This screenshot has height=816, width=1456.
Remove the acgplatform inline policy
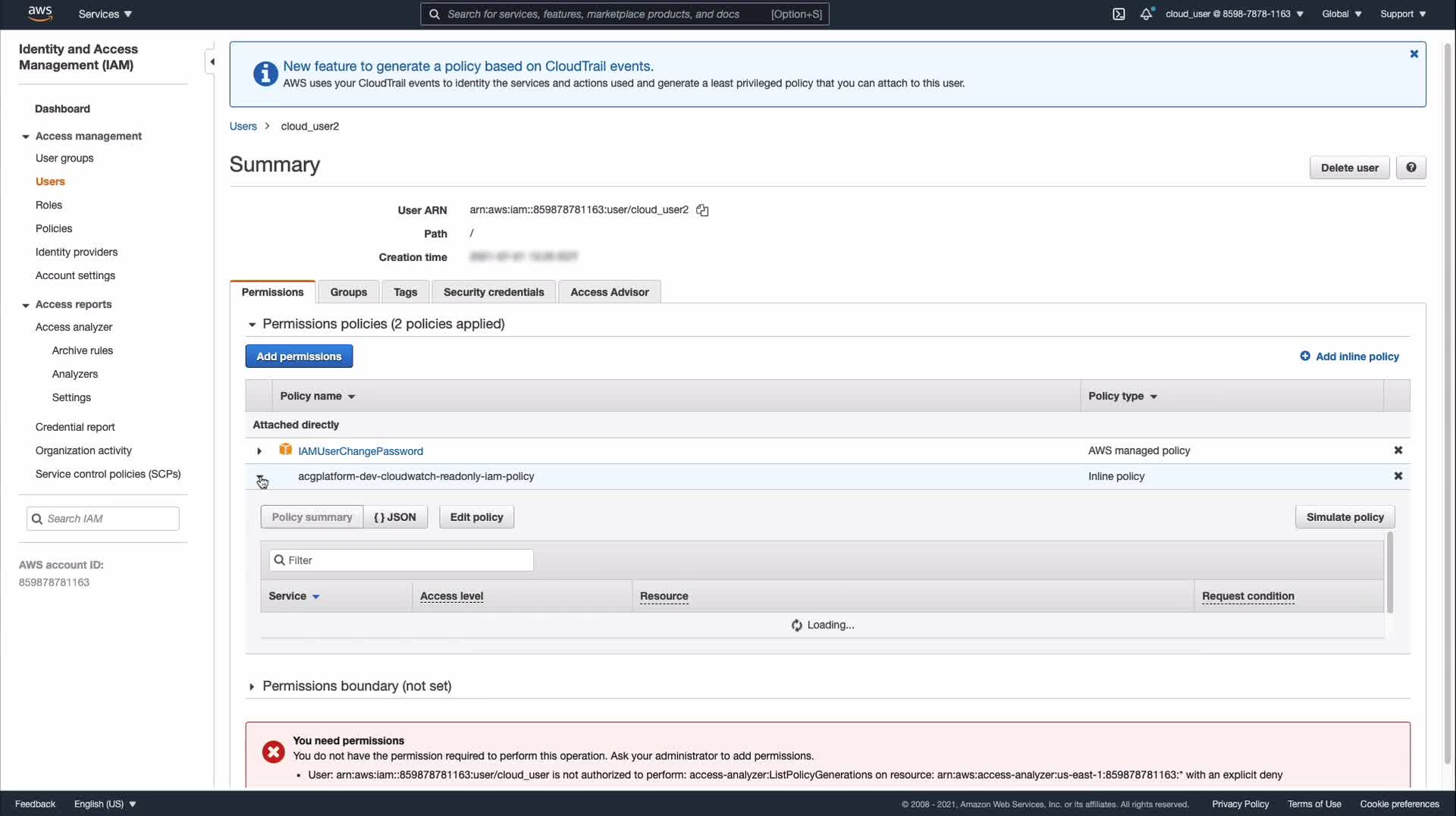click(x=1398, y=476)
